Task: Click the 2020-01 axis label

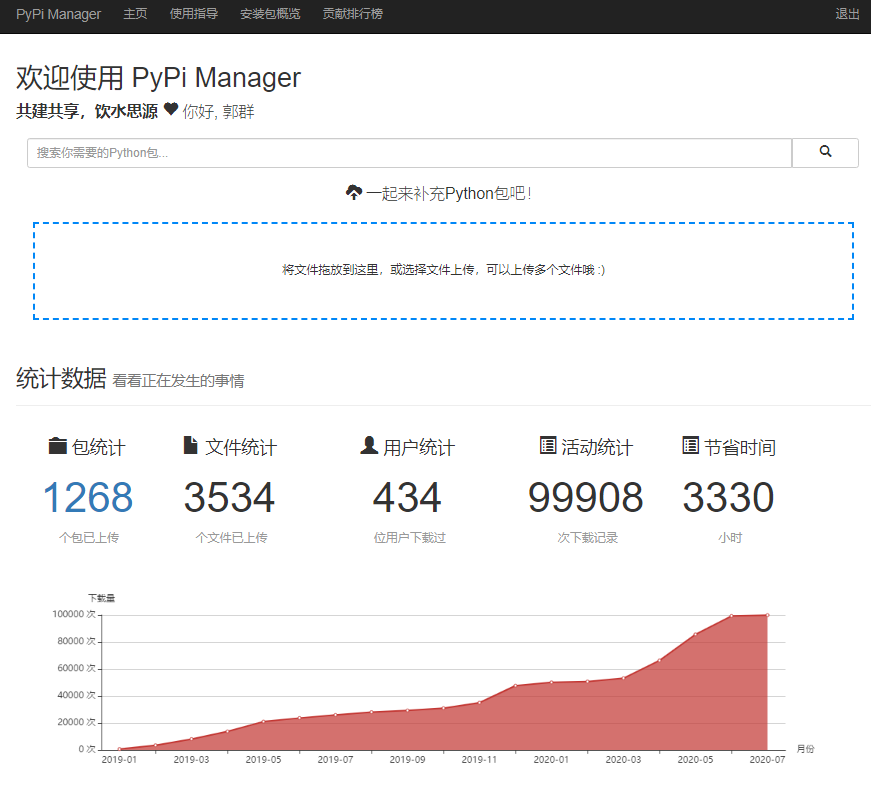Action: tap(551, 759)
